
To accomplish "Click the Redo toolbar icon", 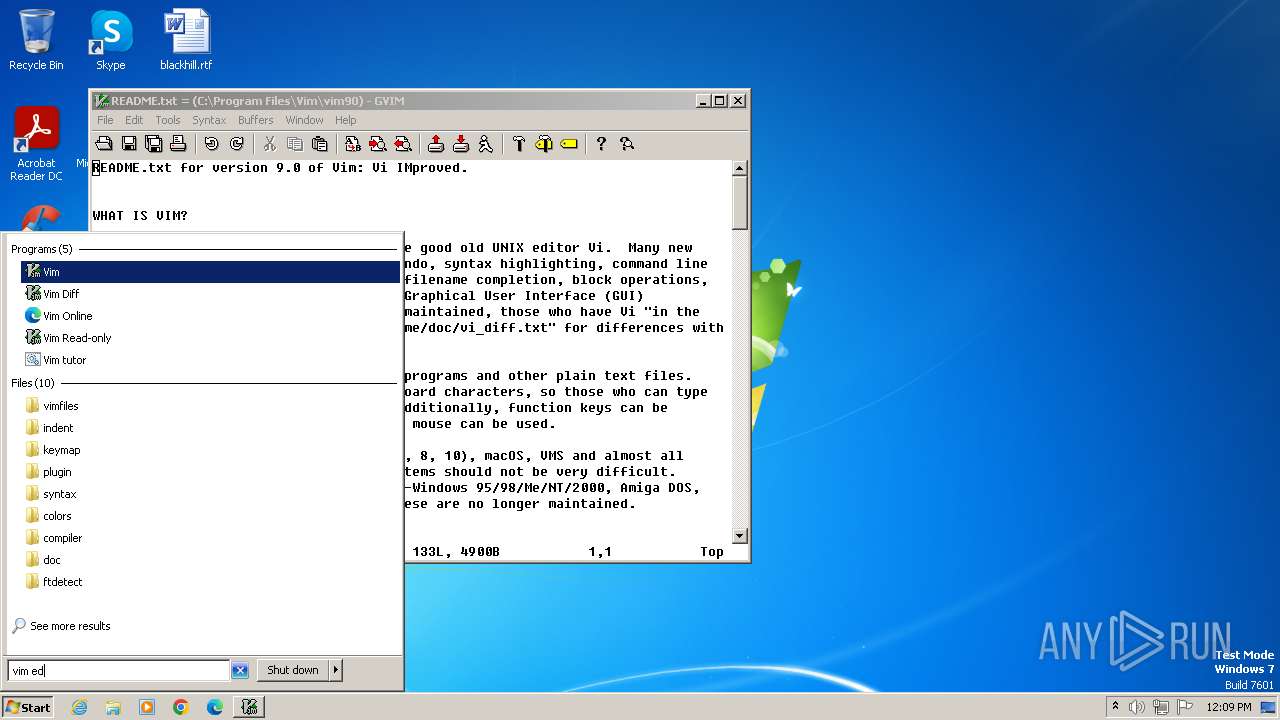I will [237, 144].
